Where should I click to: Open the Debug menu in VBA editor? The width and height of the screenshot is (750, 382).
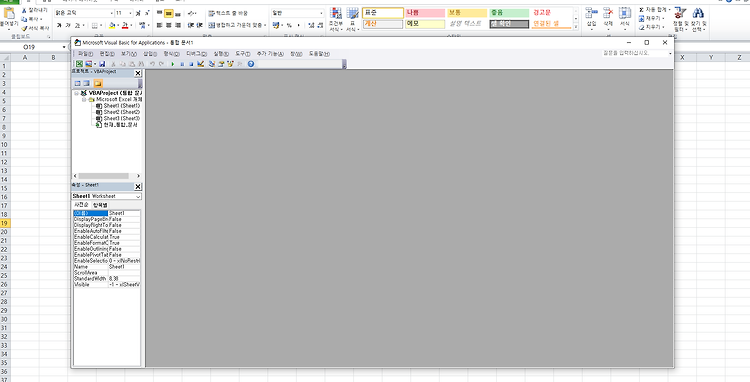click(197, 54)
